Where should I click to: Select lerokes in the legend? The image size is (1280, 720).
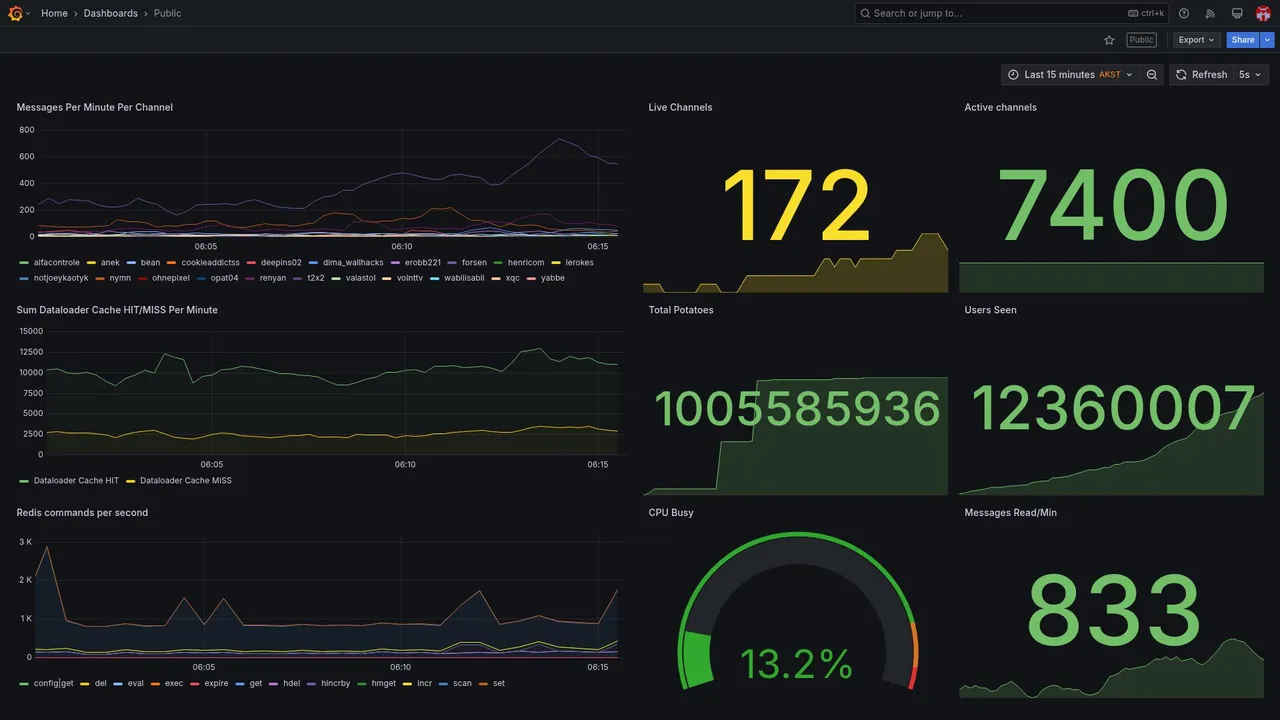[x=580, y=263]
